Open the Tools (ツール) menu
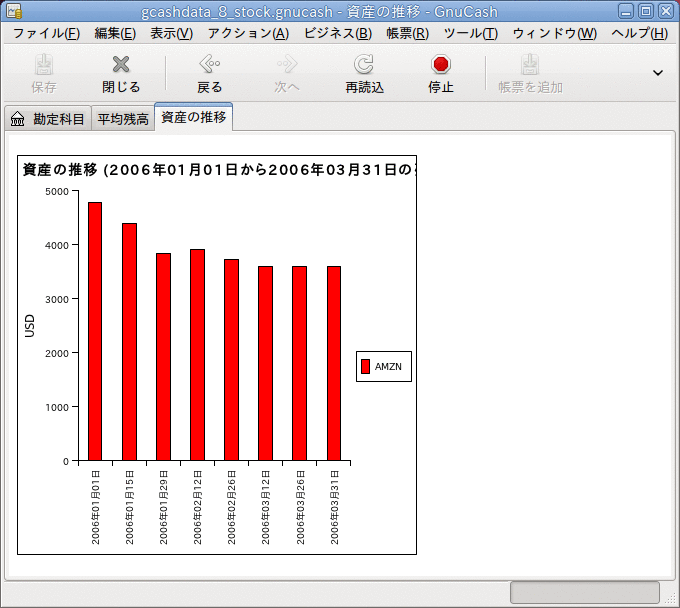Screen dimensions: 680x608 coord(470,33)
